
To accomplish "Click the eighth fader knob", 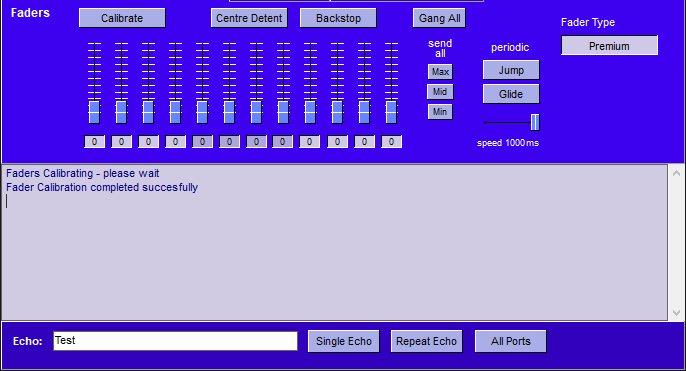I will pos(284,112).
